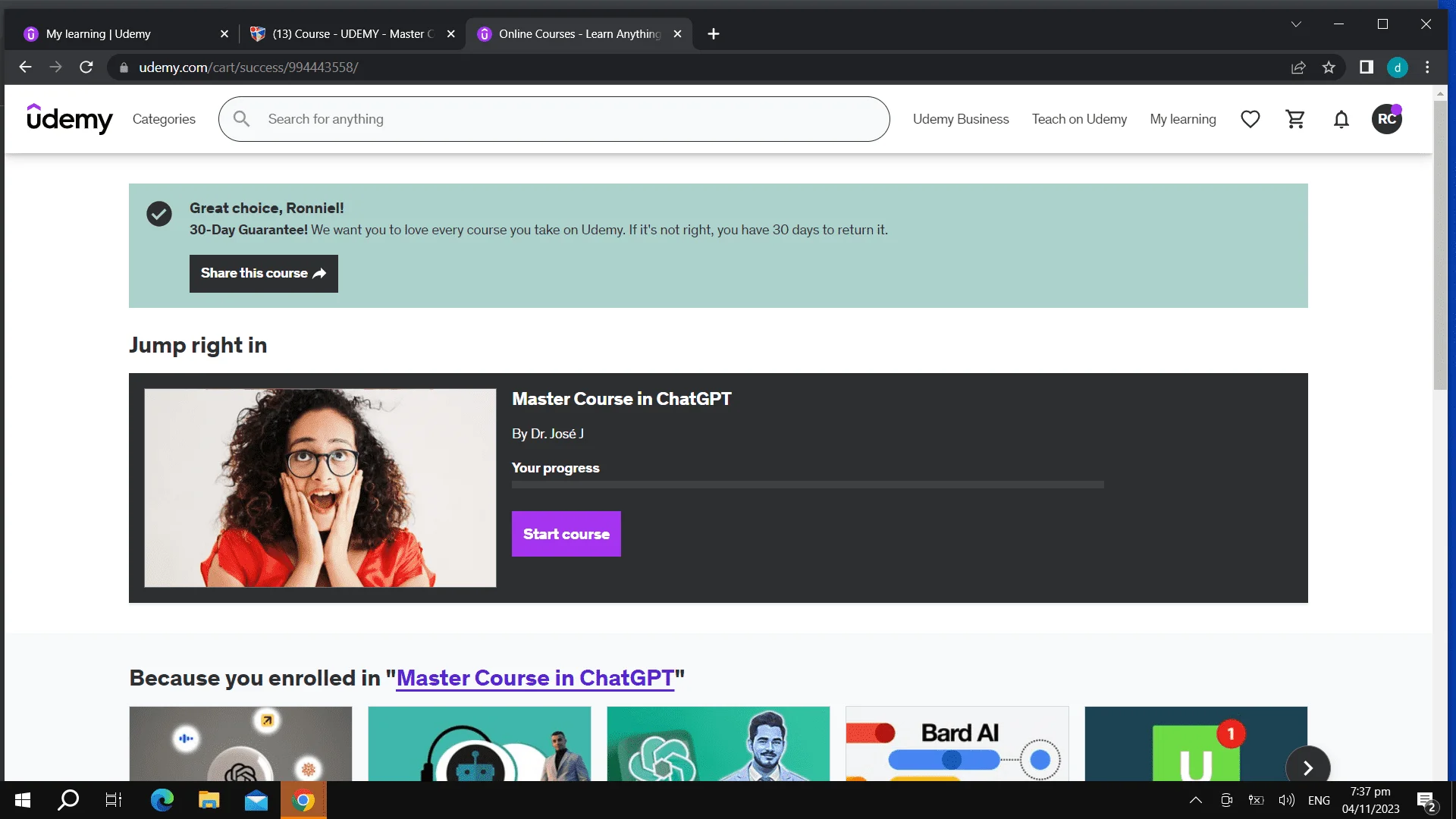This screenshot has height=819, width=1456.
Task: Click the Share this course button
Action: click(x=263, y=273)
